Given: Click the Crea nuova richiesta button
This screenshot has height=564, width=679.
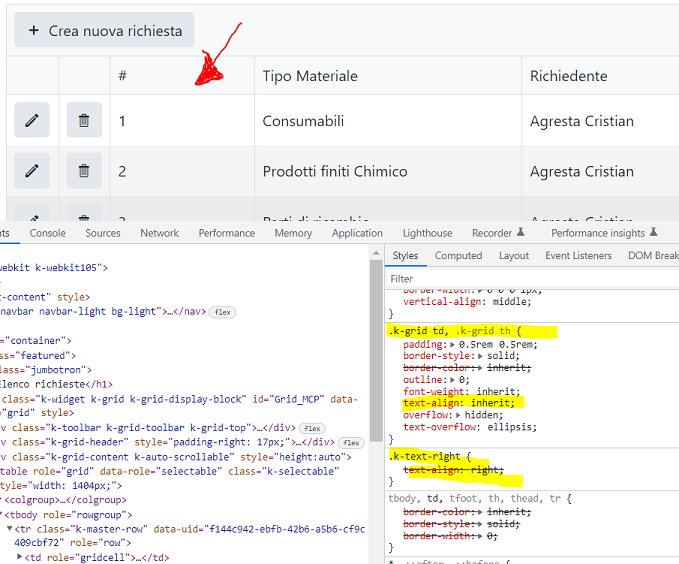Looking at the screenshot, I should tap(104, 31).
